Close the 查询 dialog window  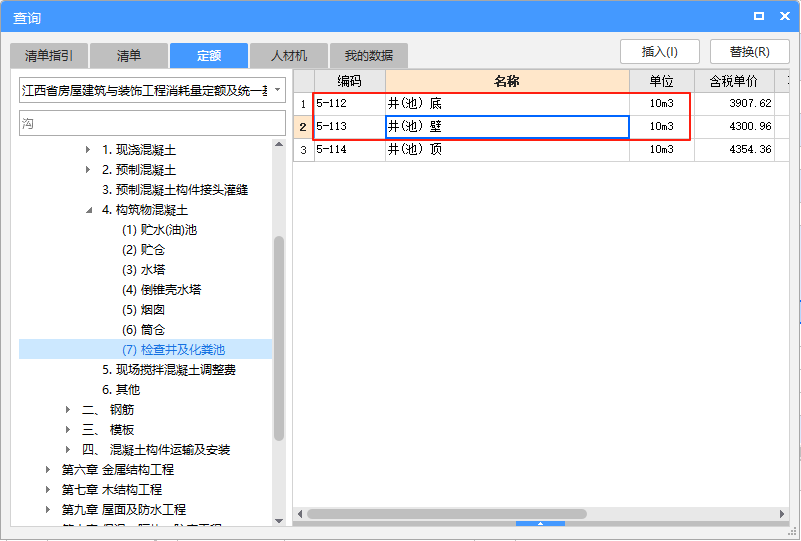[x=785, y=16]
